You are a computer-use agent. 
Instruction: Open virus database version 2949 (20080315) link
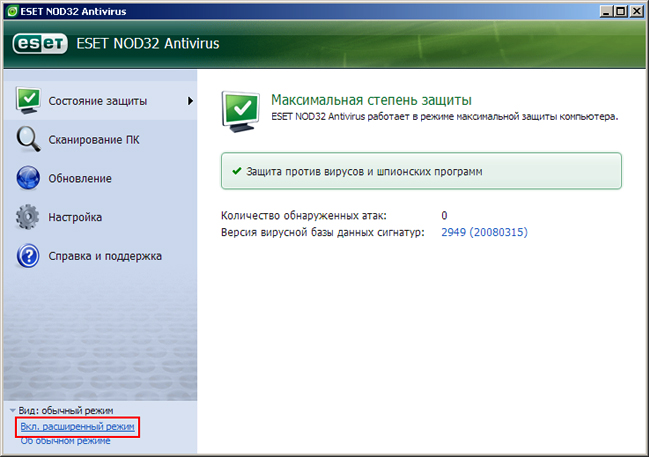[484, 232]
